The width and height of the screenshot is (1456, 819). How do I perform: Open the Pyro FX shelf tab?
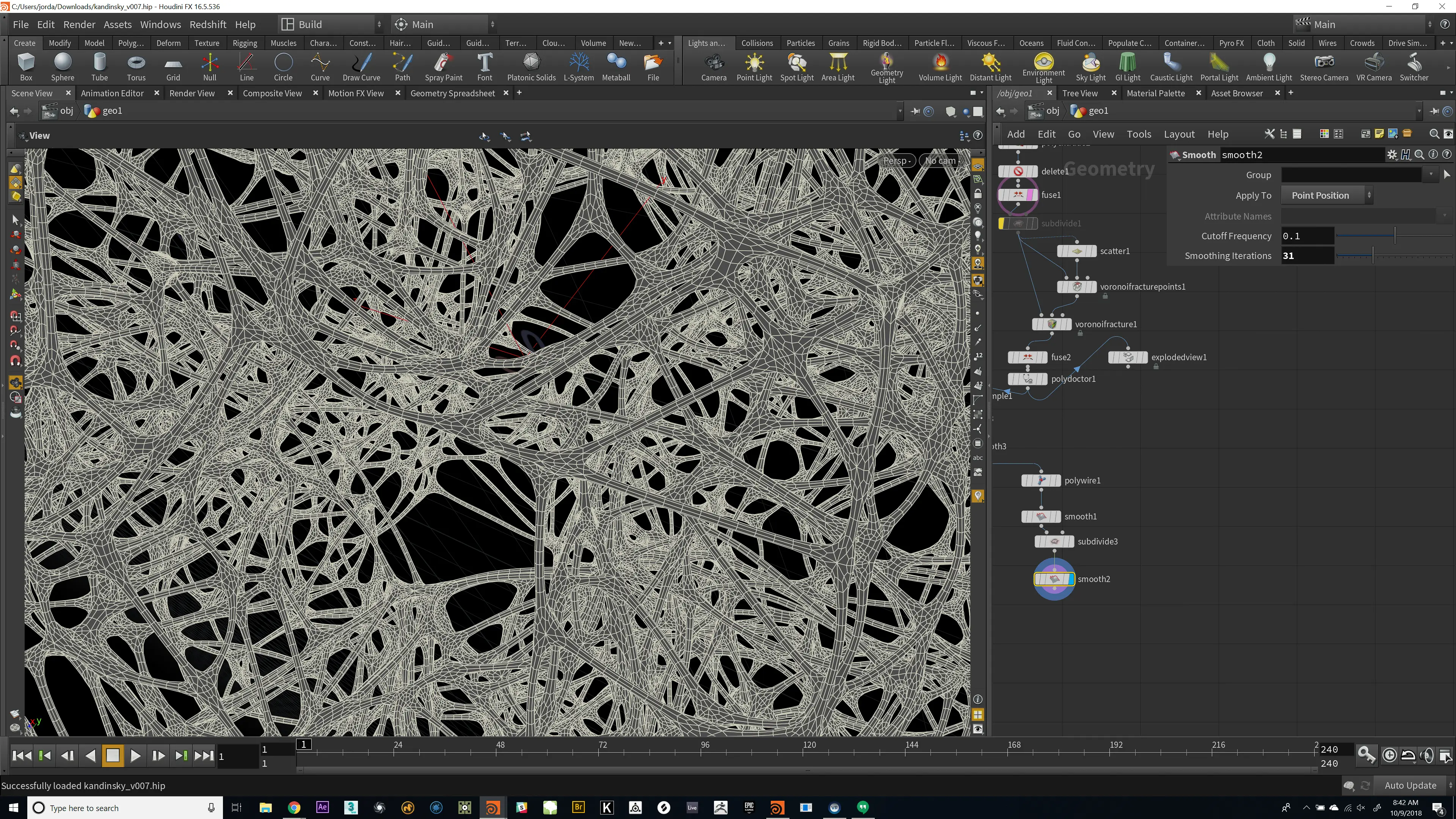point(1231,43)
